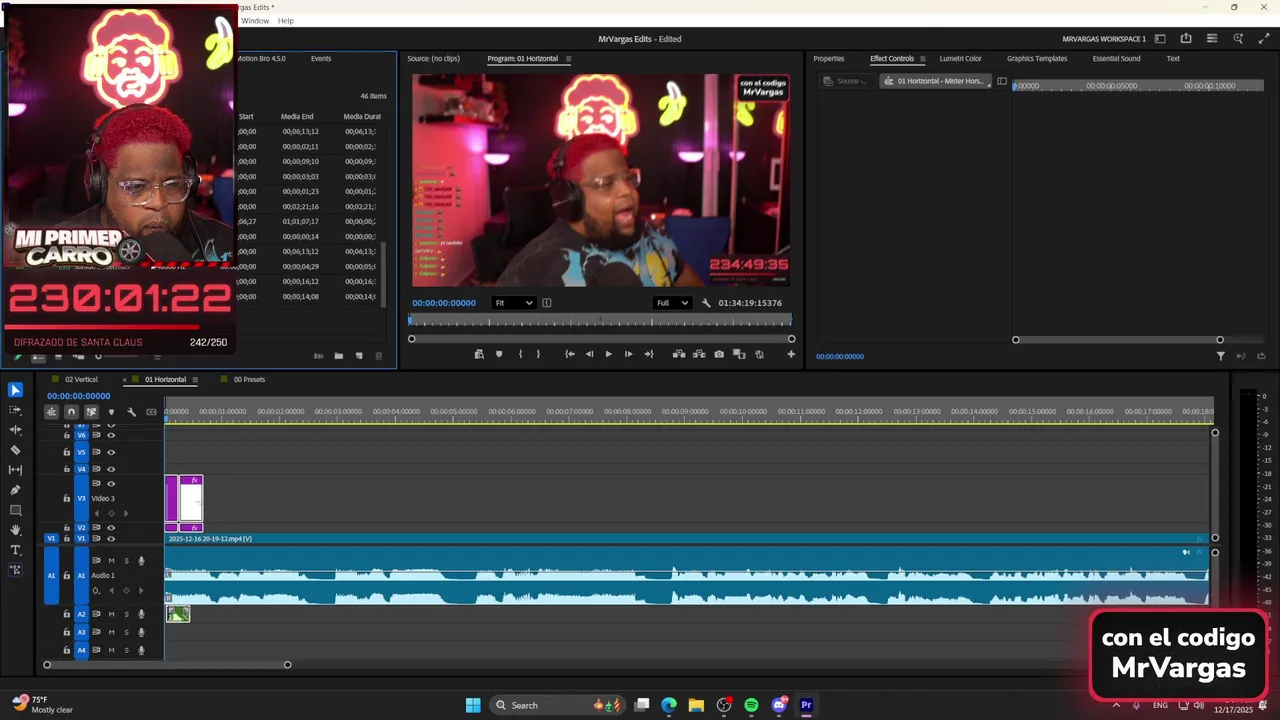
Task: Add marker in Program monitor
Action: click(499, 354)
